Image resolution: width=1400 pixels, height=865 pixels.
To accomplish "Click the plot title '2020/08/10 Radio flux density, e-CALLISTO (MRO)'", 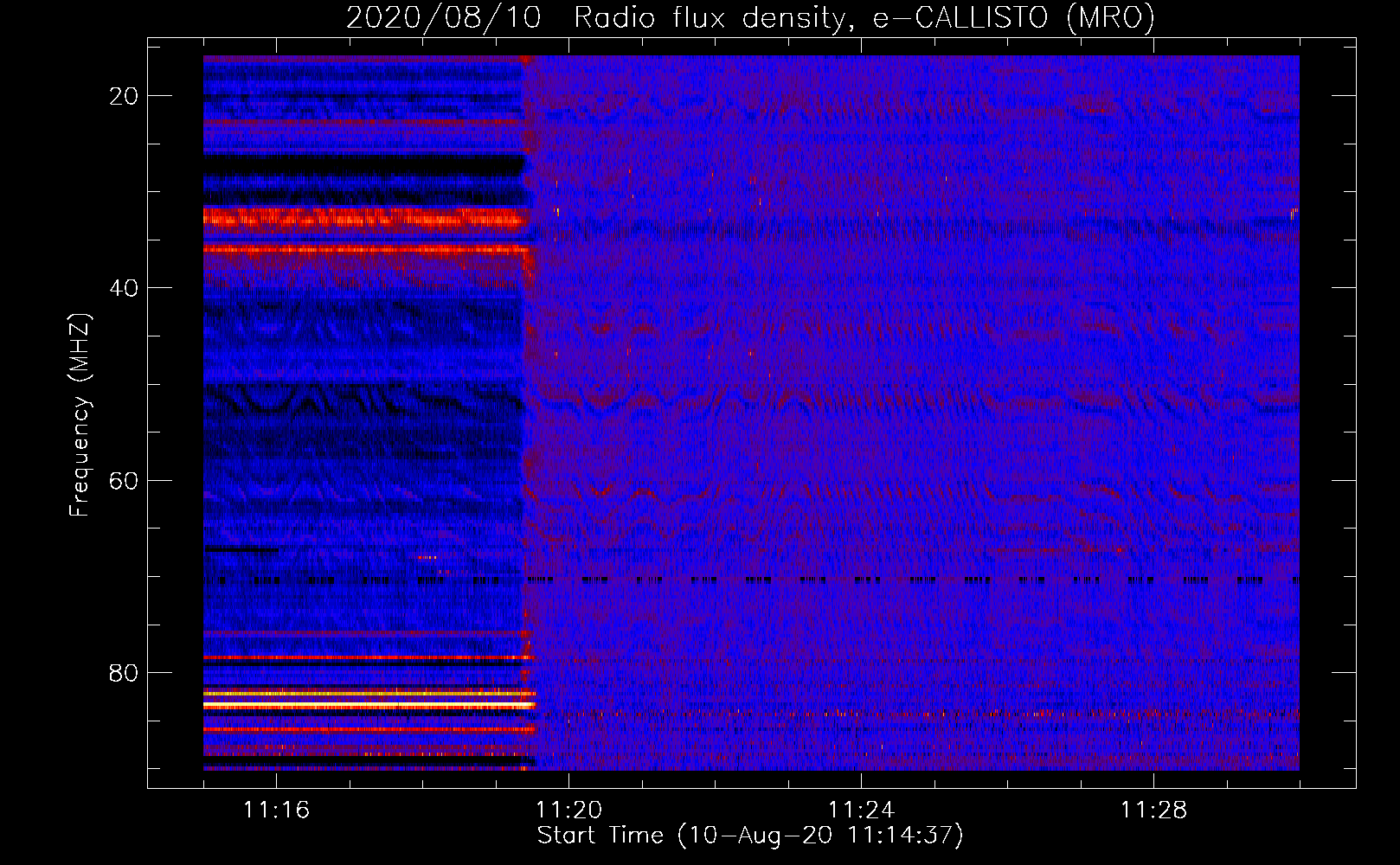I will [750, 17].
